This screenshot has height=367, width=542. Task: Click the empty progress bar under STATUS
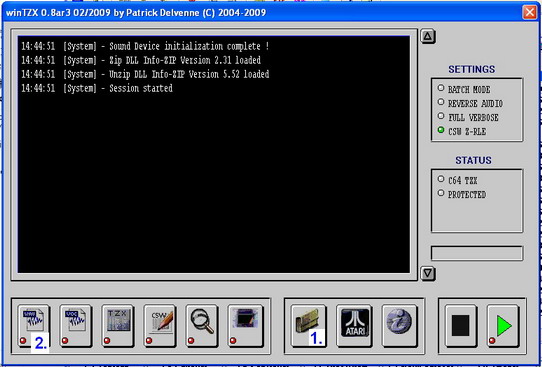[477, 253]
